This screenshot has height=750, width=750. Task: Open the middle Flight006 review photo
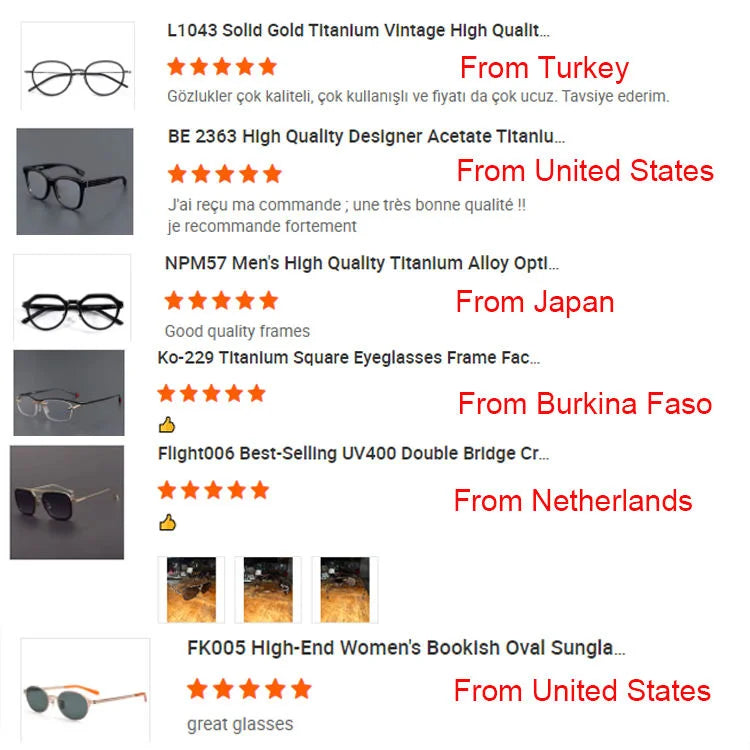pyautogui.click(x=268, y=590)
